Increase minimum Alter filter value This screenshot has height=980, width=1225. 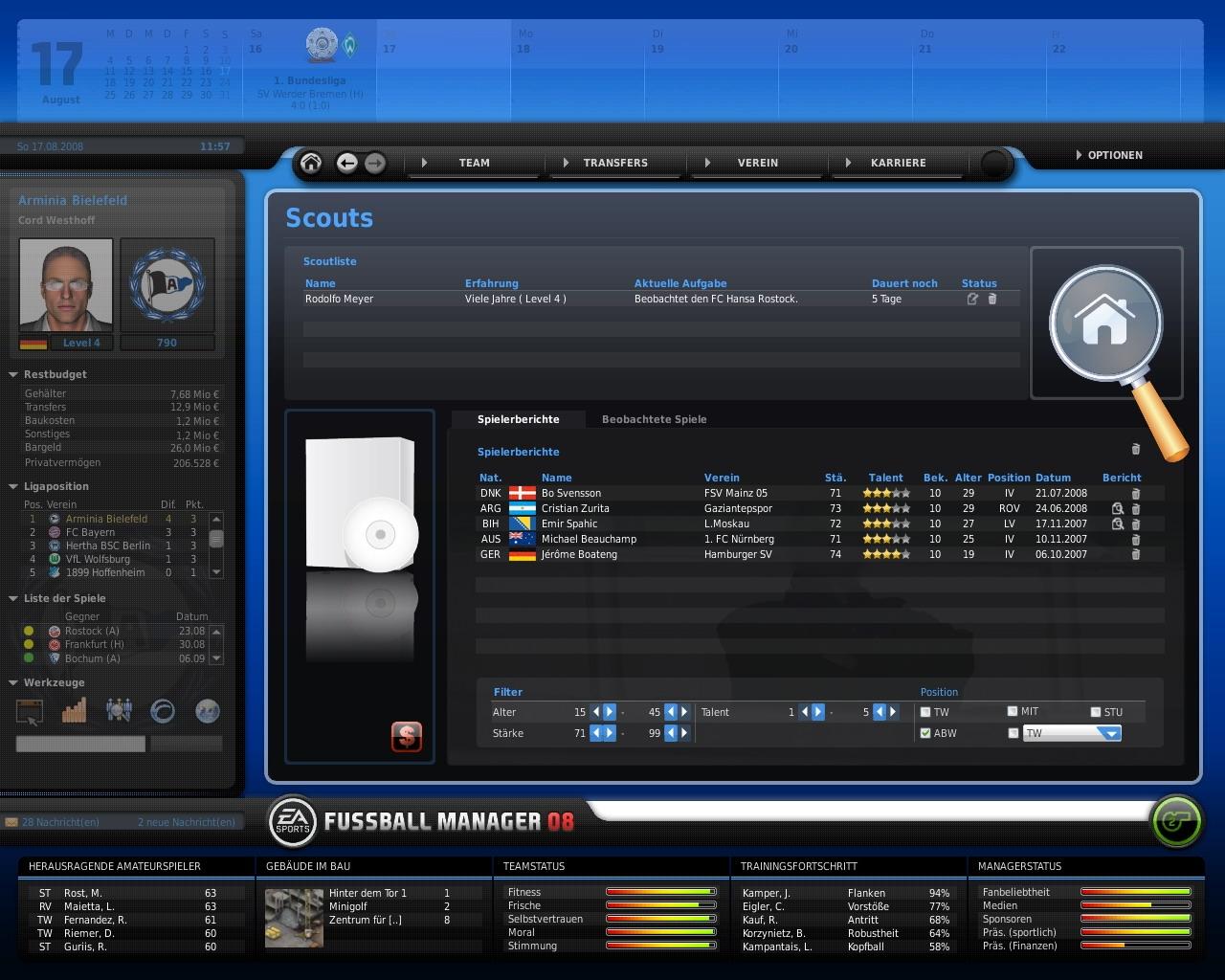[610, 712]
